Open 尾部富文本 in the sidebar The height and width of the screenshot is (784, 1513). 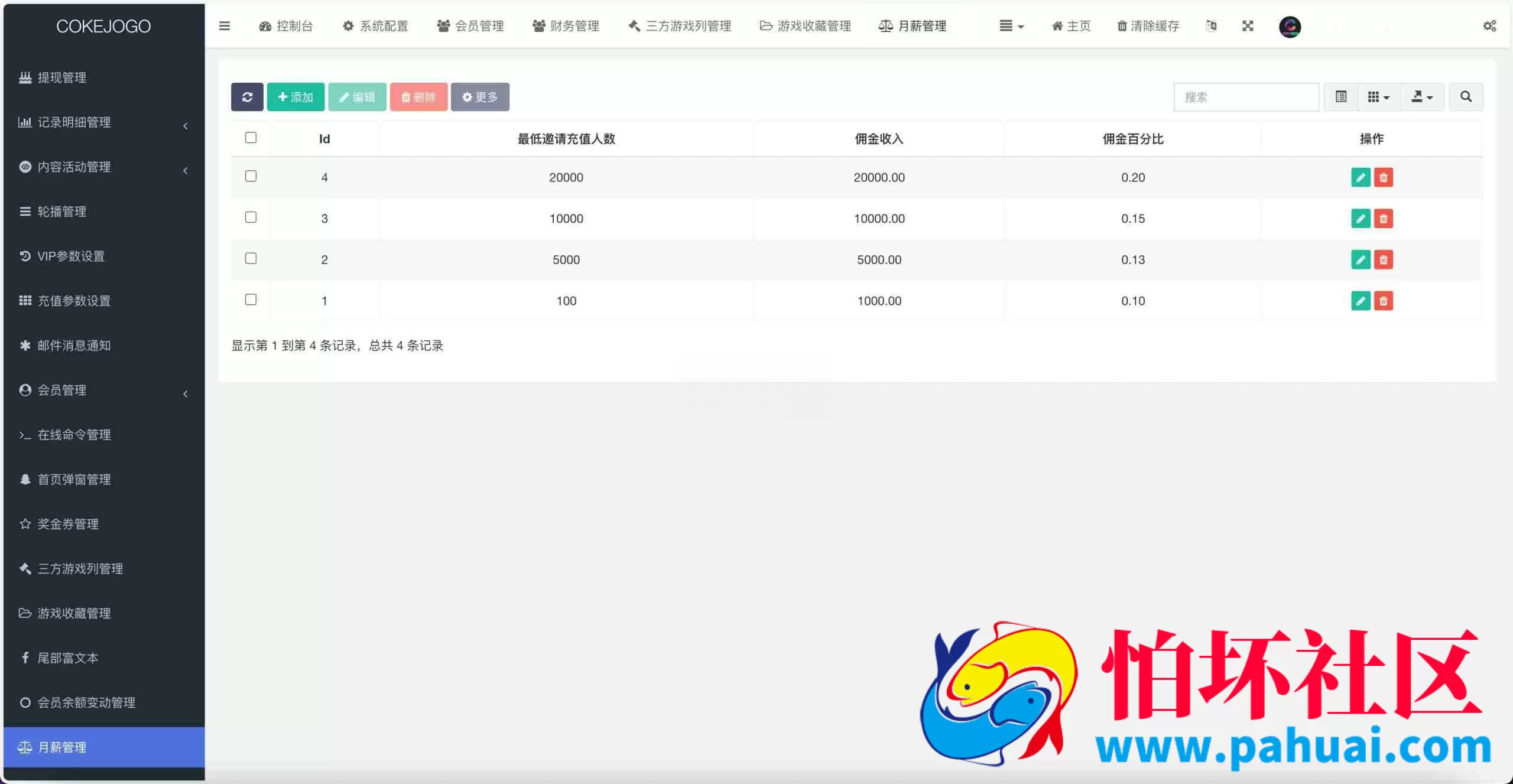tap(104, 658)
